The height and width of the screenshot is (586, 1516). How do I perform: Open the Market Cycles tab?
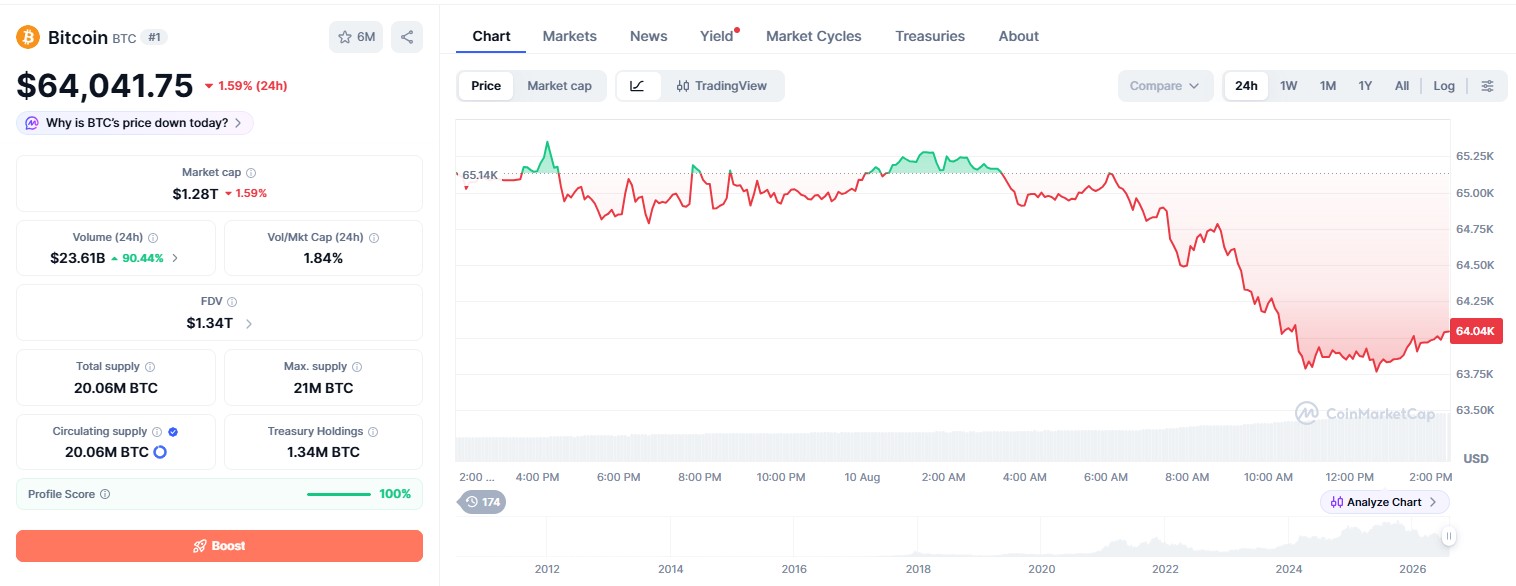click(814, 36)
